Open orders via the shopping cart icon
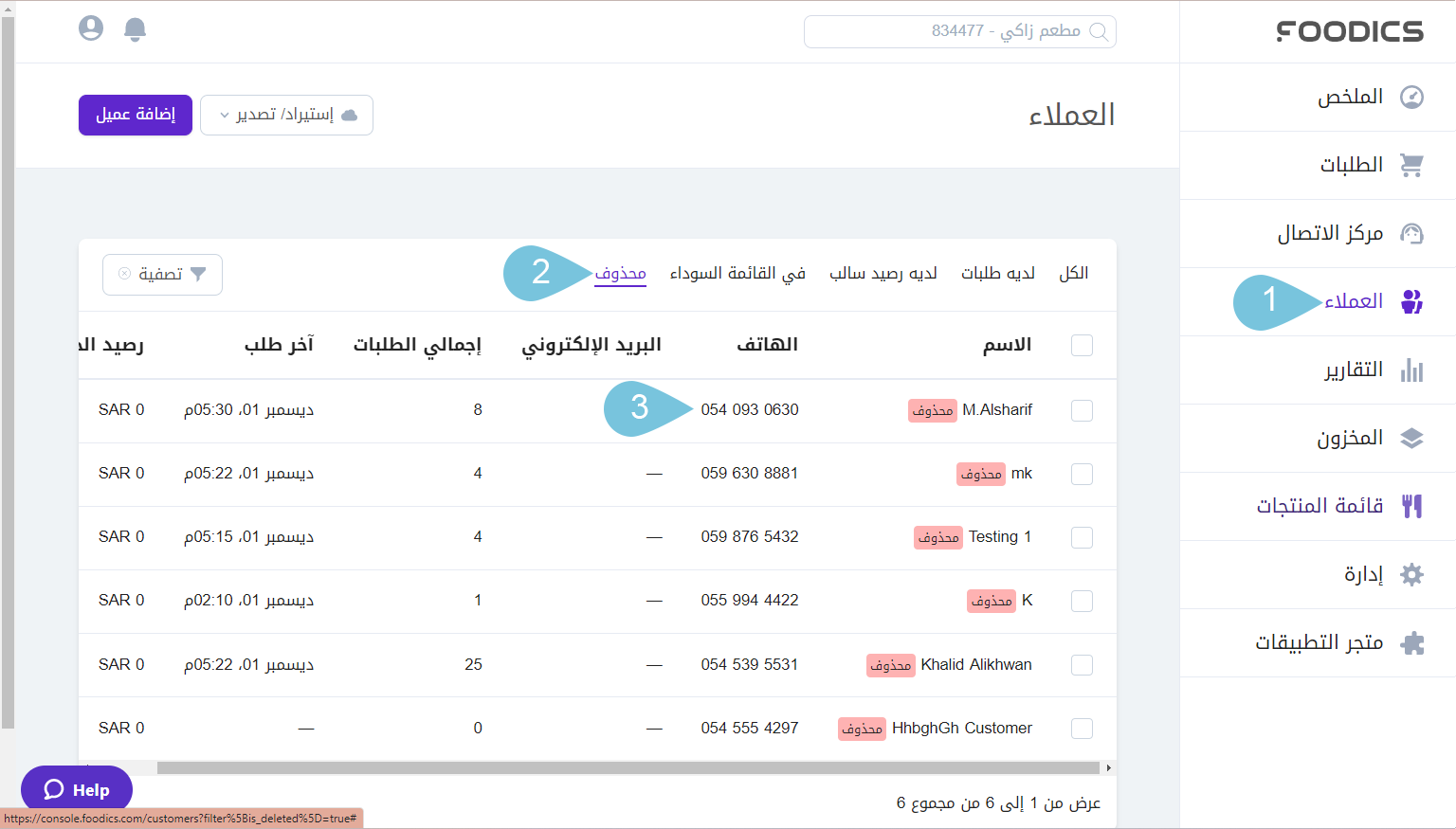Viewport: 1456px width, 829px height. pyautogui.click(x=1411, y=166)
